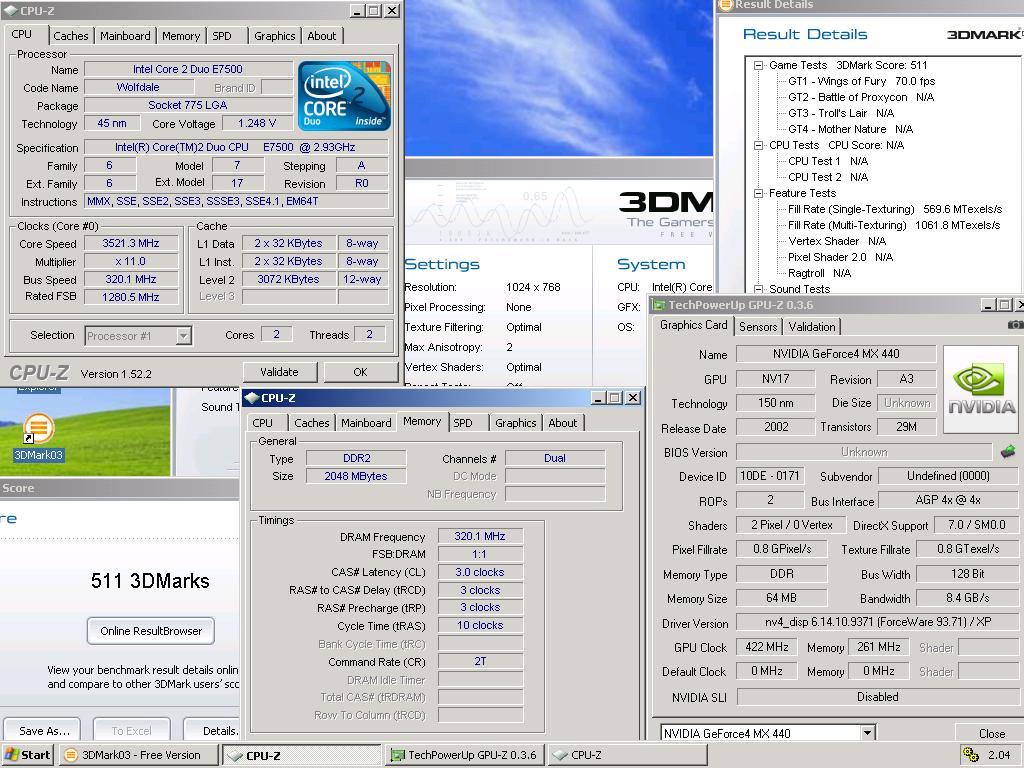Click the Windows Start button
Viewport: 1024px width, 768px height.
click(x=27, y=755)
